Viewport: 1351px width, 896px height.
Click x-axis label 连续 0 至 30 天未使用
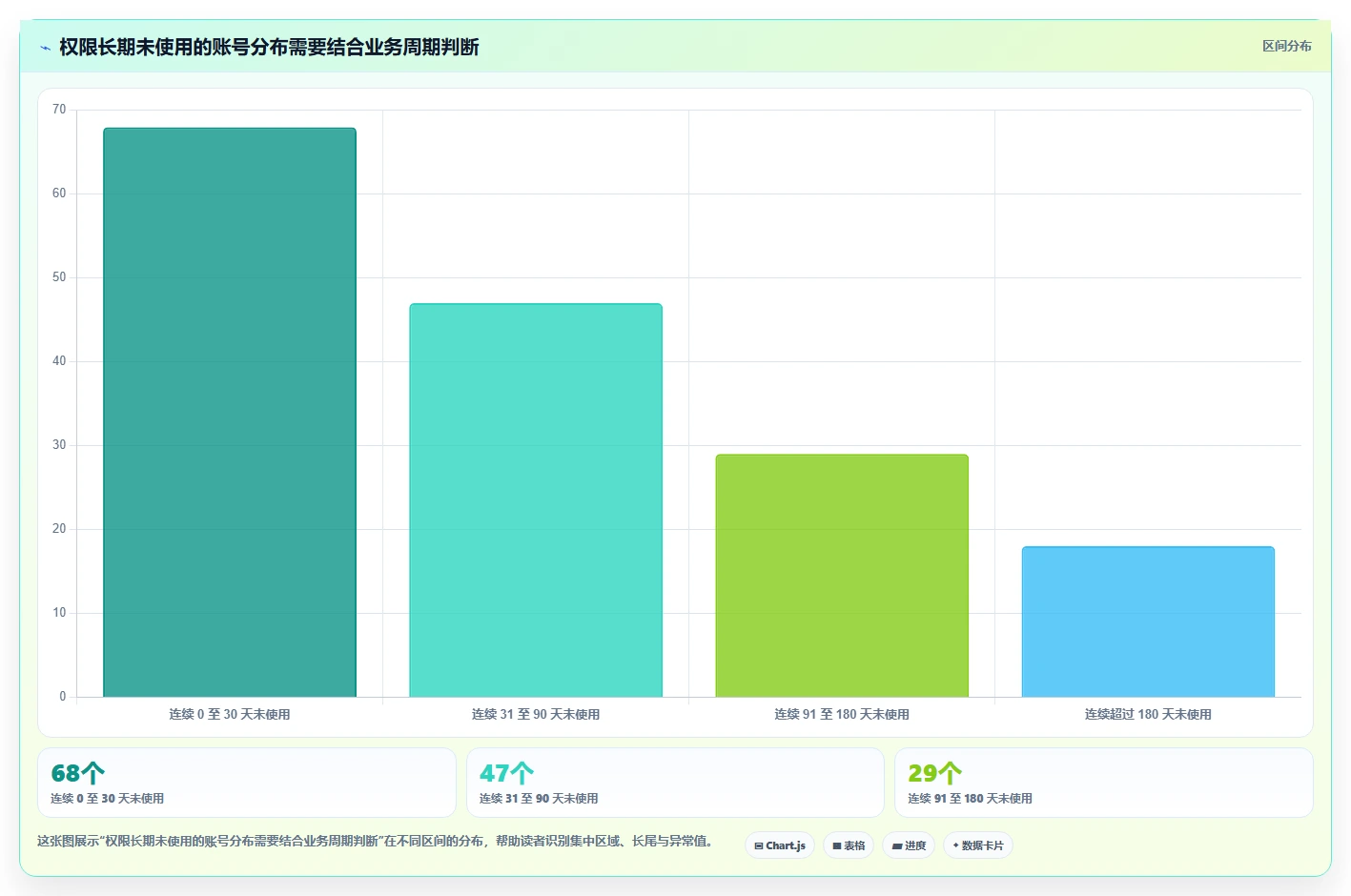tap(230, 714)
